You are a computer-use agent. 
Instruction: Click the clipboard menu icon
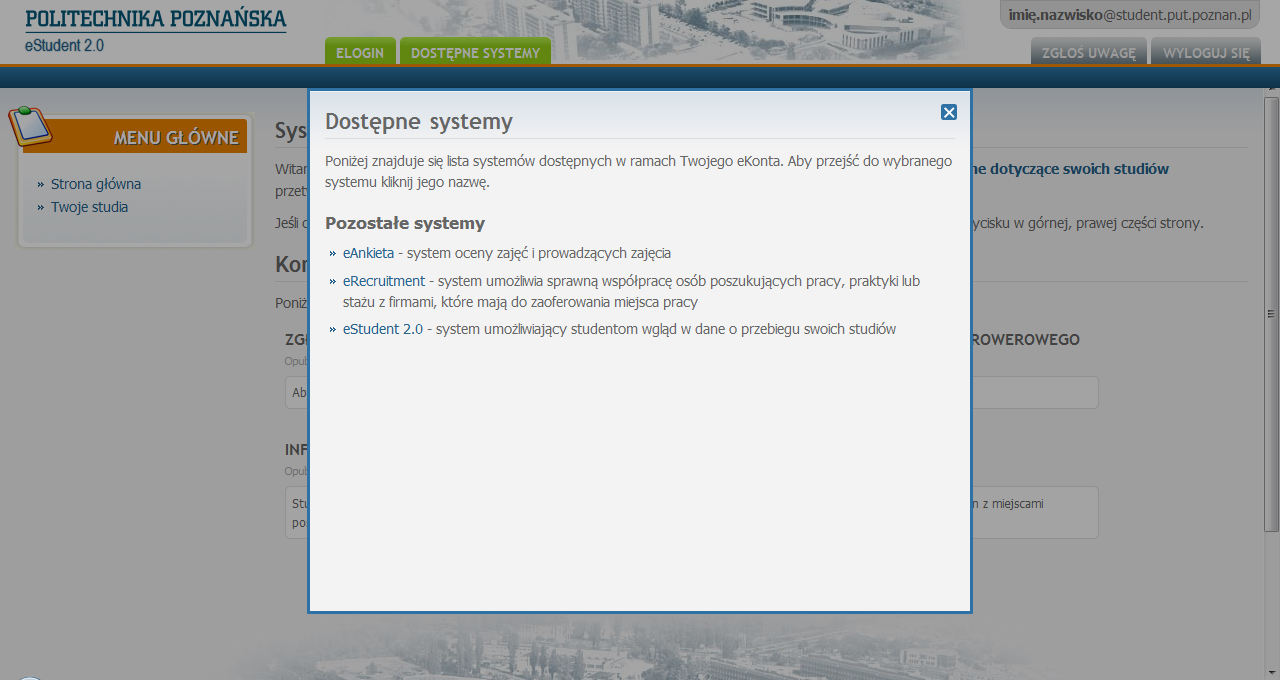(30, 126)
